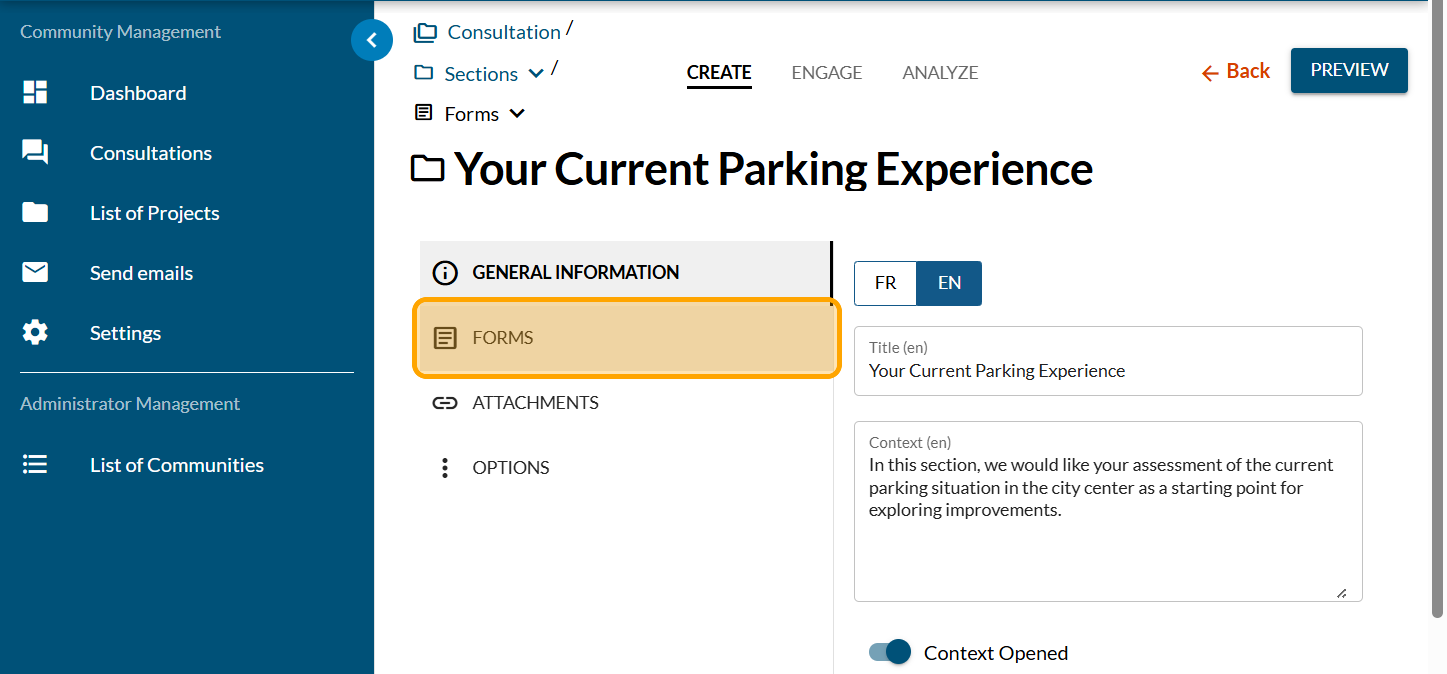
Task: Click the Back link
Action: coord(1236,71)
